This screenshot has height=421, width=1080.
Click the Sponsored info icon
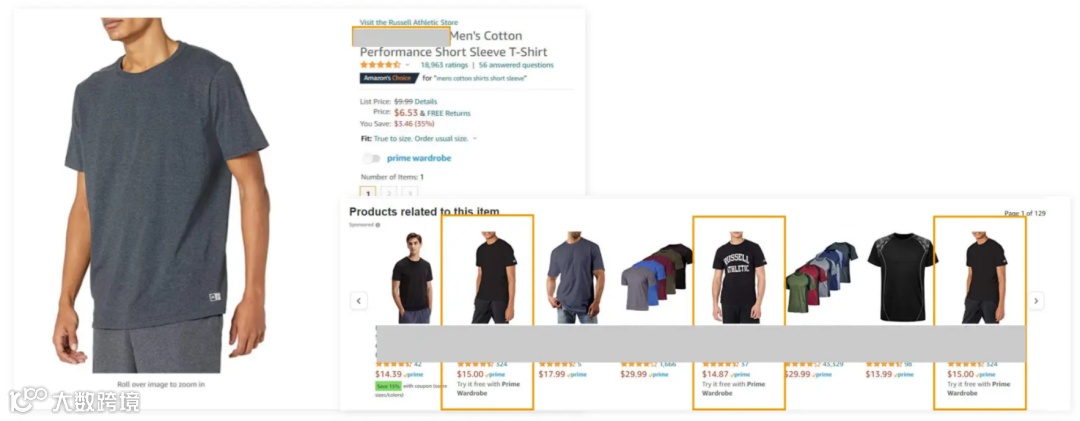pyautogui.click(x=377, y=225)
